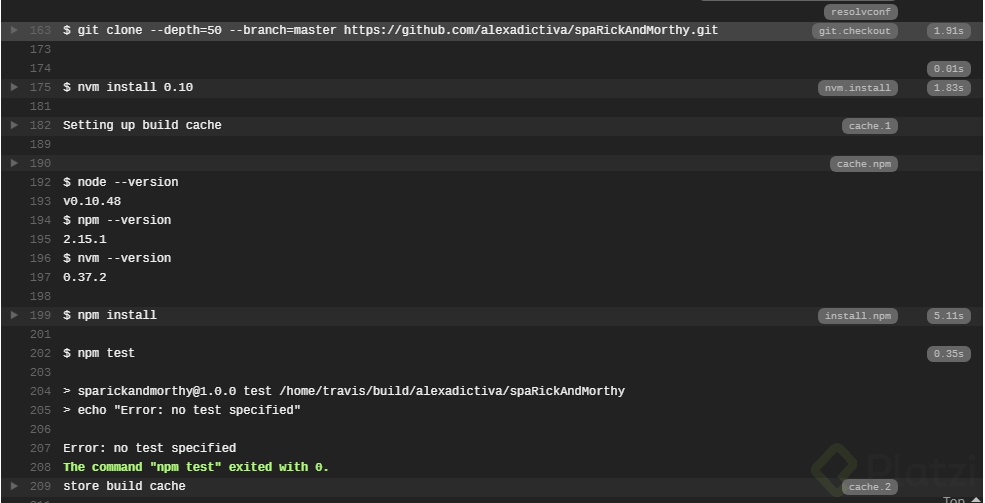Select line number 208 in the log

click(x=40, y=467)
